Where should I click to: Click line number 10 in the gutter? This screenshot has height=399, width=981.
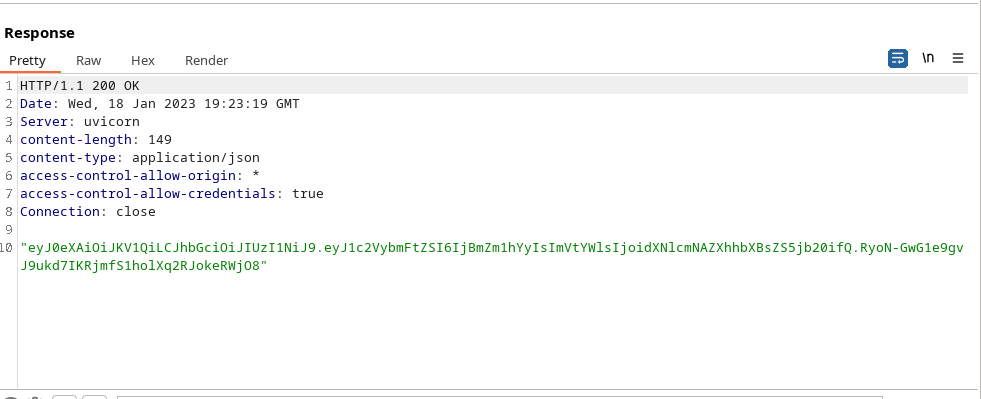point(7,248)
